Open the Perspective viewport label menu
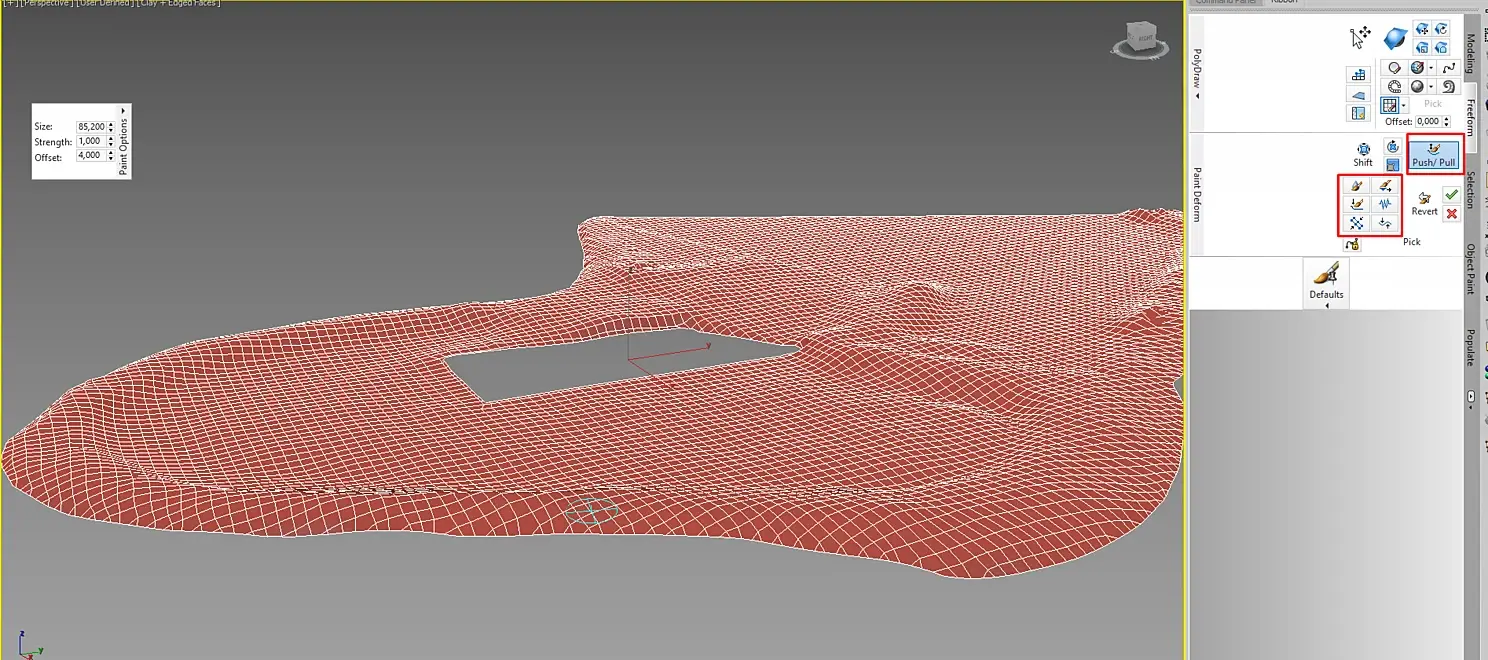Image resolution: width=1488 pixels, height=660 pixels. tap(45, 3)
